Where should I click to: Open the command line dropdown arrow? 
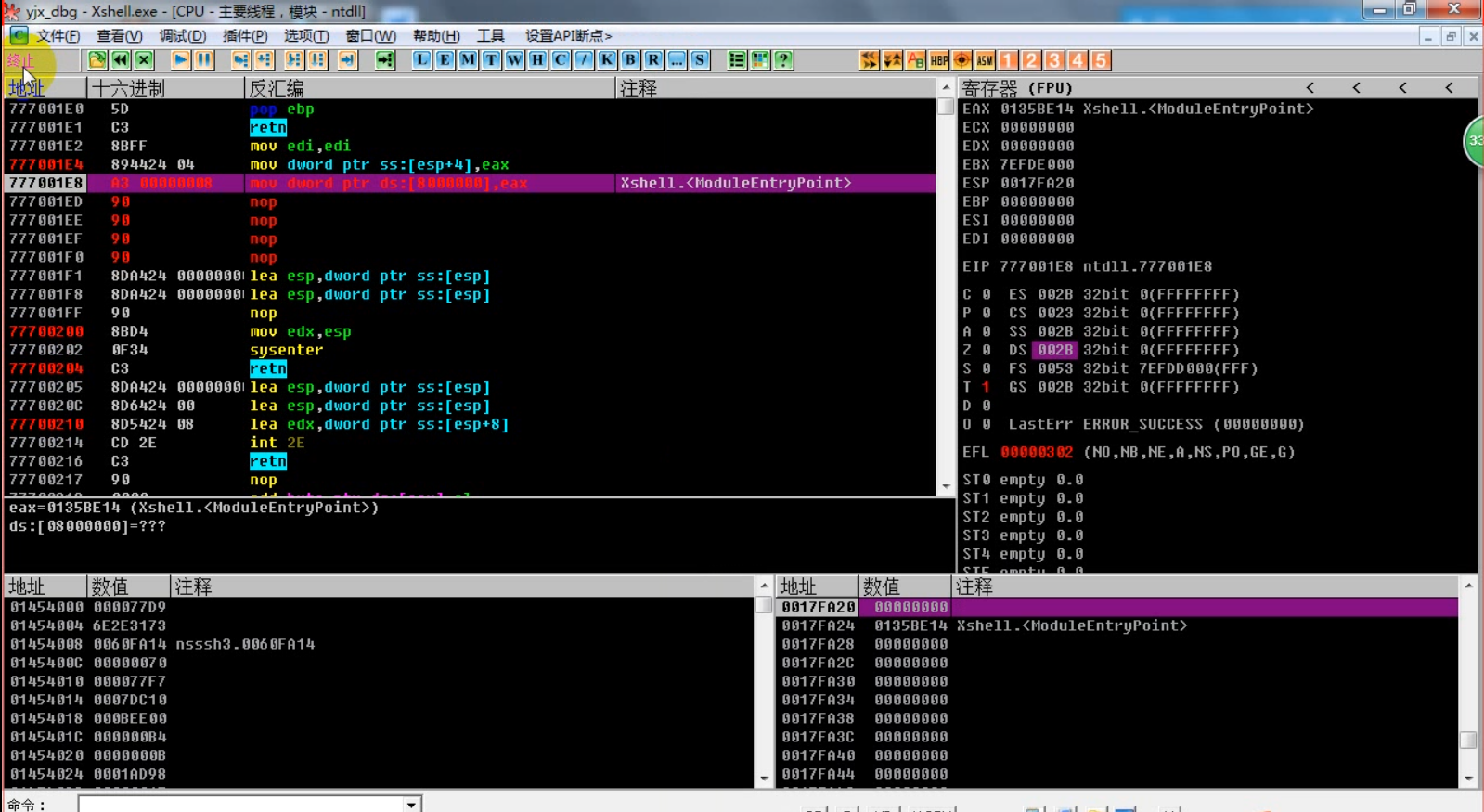point(411,805)
